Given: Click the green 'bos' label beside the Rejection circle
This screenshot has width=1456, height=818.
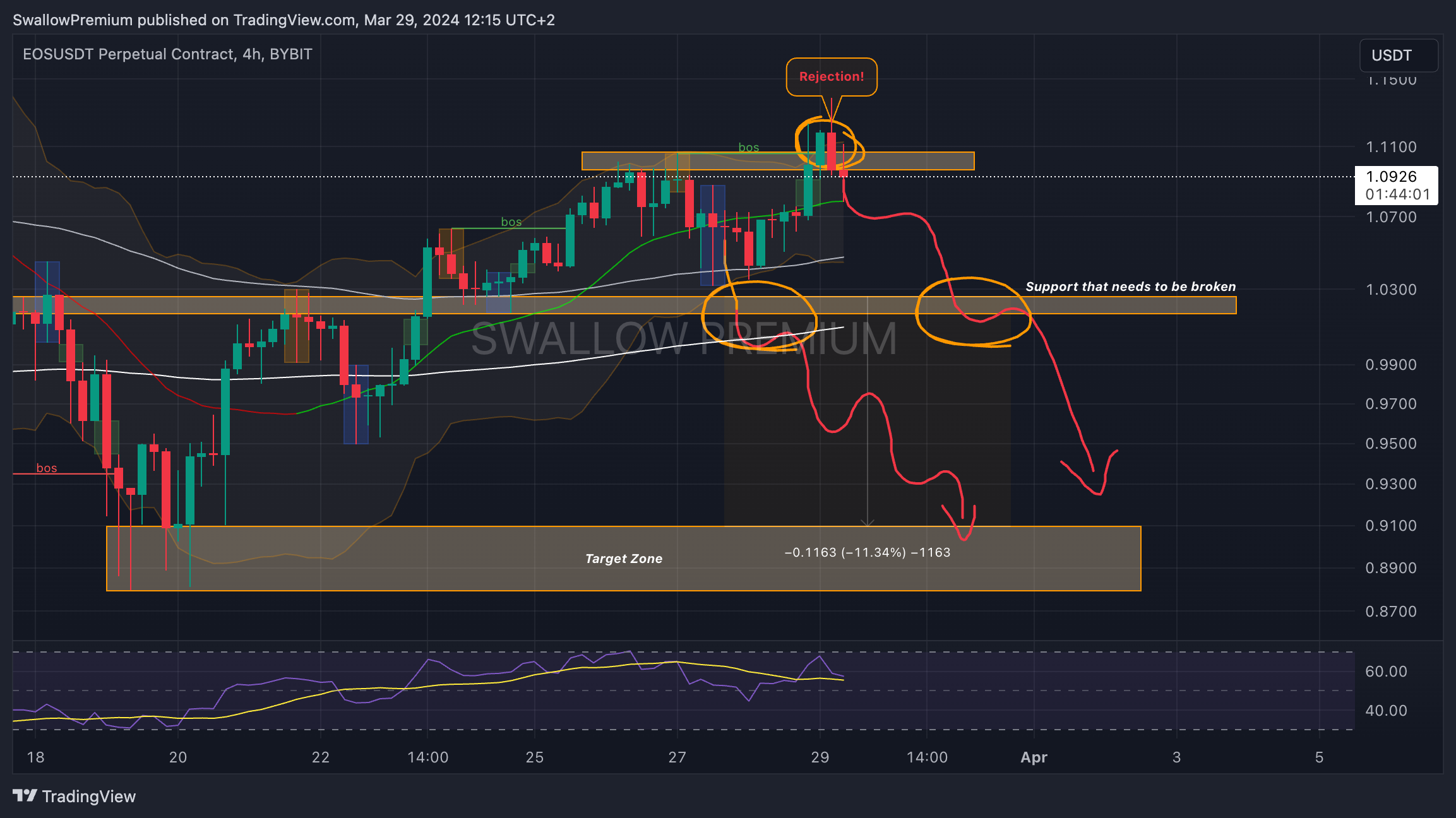Looking at the screenshot, I should [x=749, y=147].
